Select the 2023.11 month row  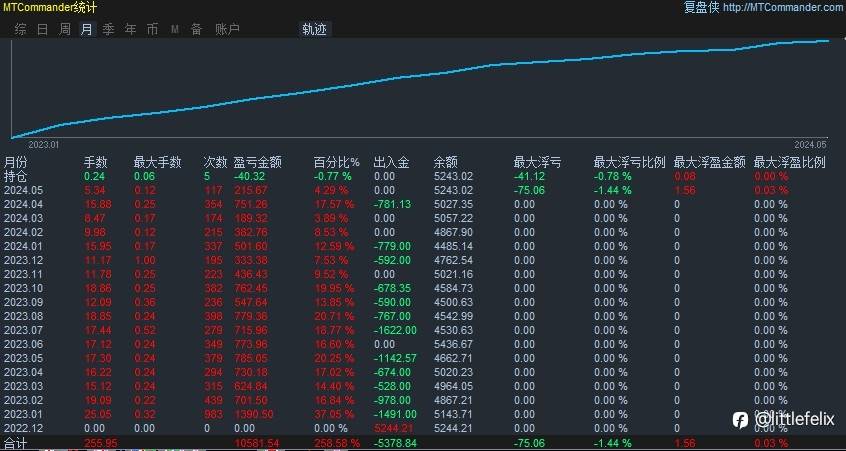point(423,274)
